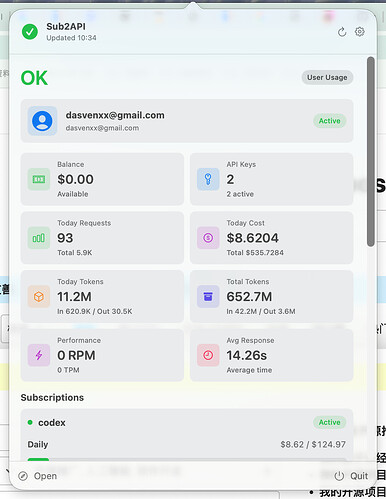The image size is (386, 499).
Task: Open settings via the gear icon
Action: tap(359, 32)
